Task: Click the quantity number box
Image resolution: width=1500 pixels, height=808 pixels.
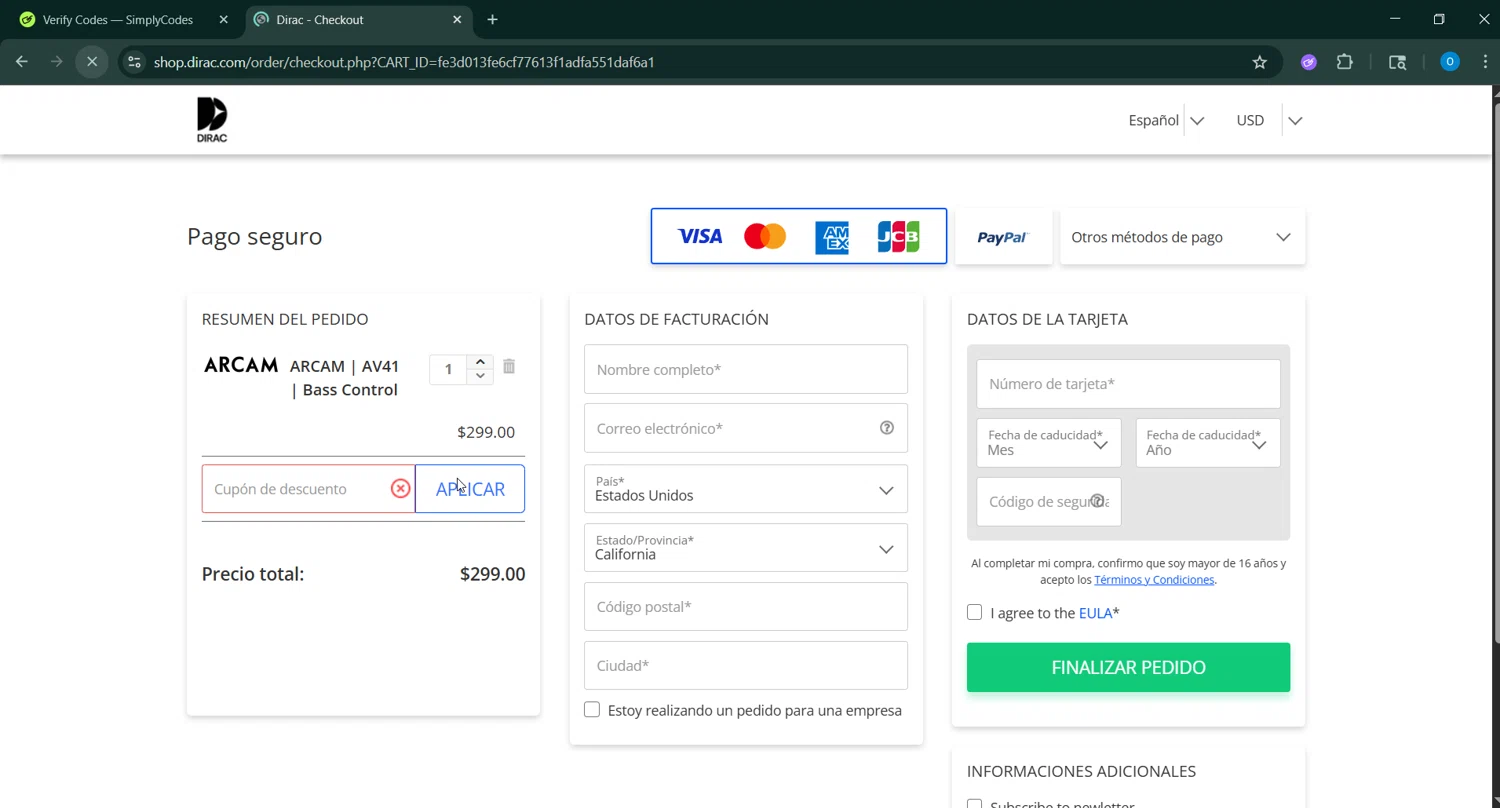Action: pos(448,369)
